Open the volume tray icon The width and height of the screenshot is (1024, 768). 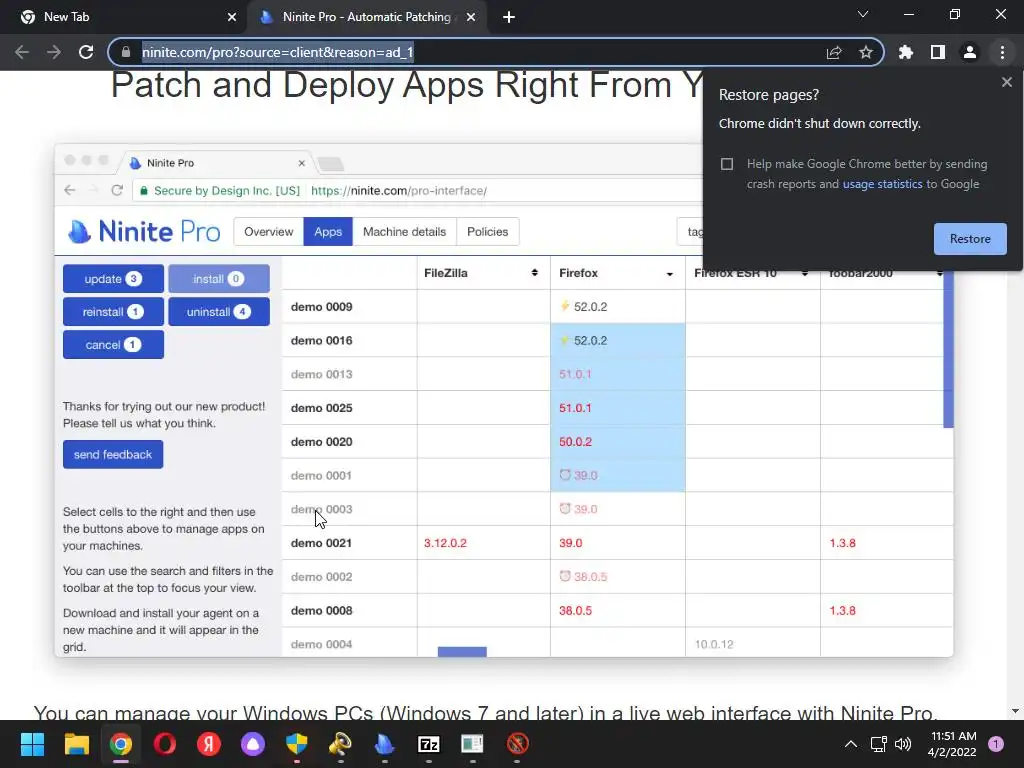click(903, 744)
